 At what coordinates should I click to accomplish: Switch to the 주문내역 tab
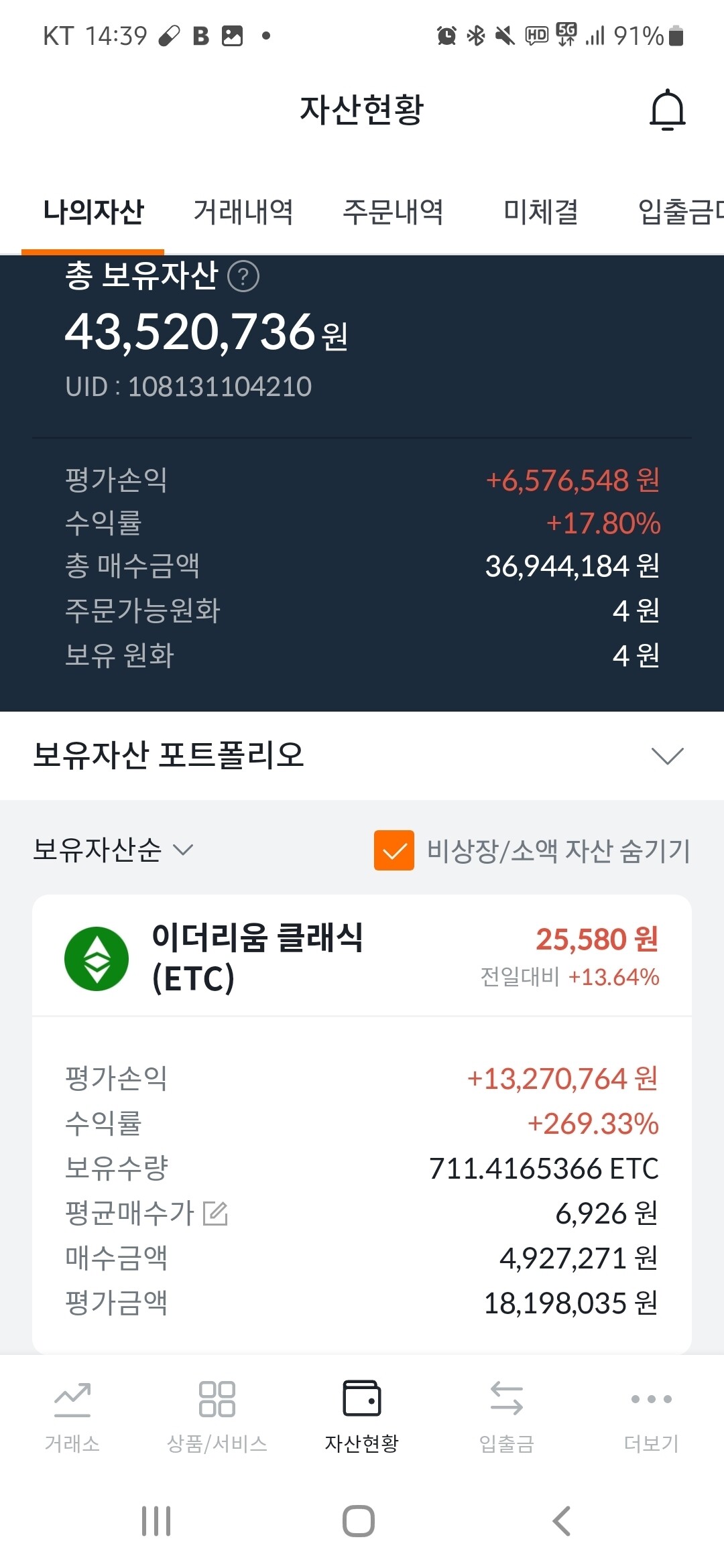(394, 211)
